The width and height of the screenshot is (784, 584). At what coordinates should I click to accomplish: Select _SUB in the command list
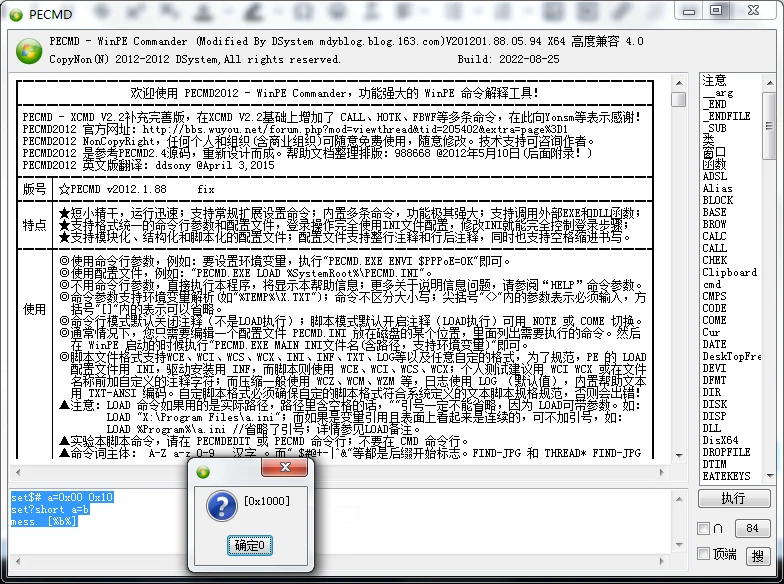coord(715,128)
